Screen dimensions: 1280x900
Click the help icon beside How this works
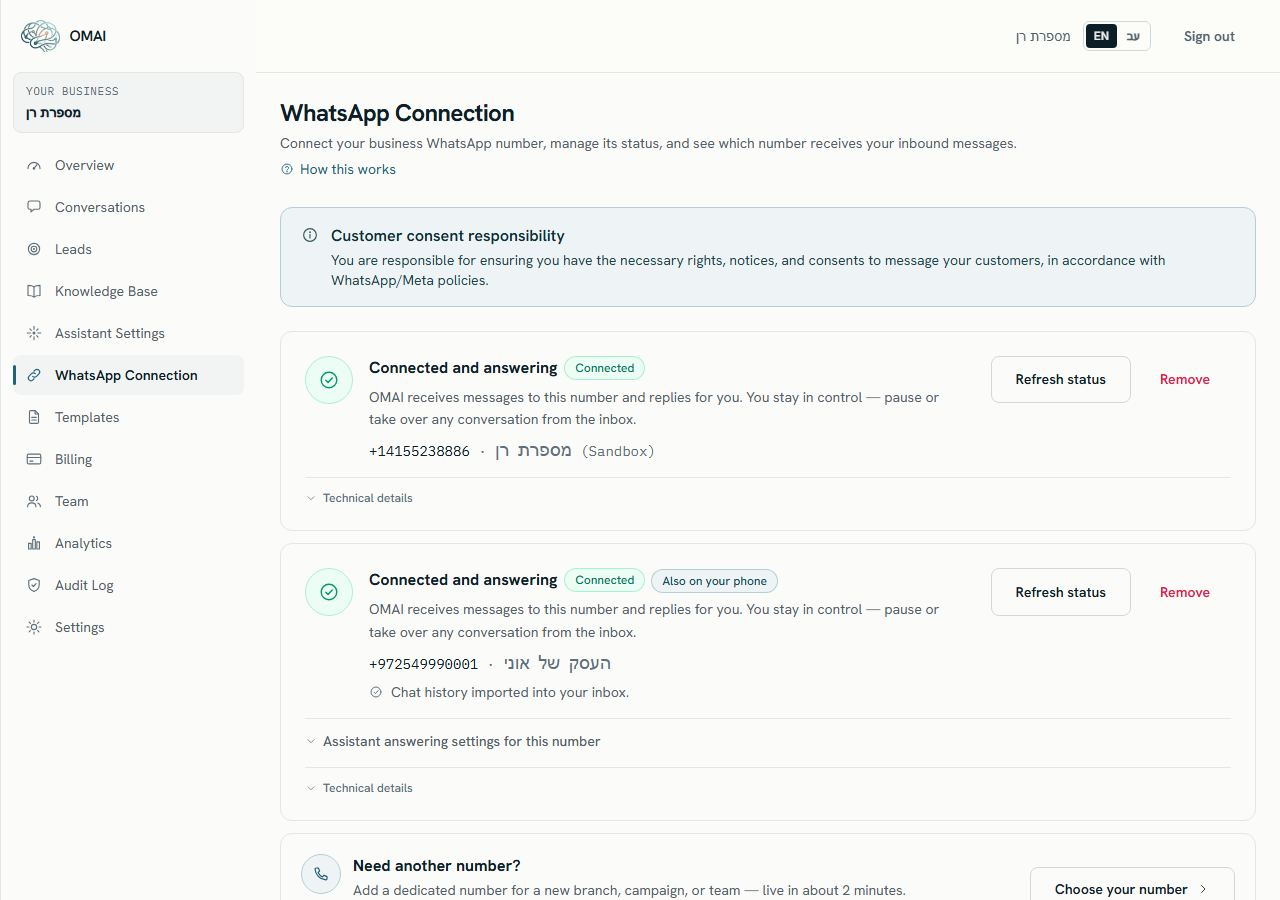(287, 170)
